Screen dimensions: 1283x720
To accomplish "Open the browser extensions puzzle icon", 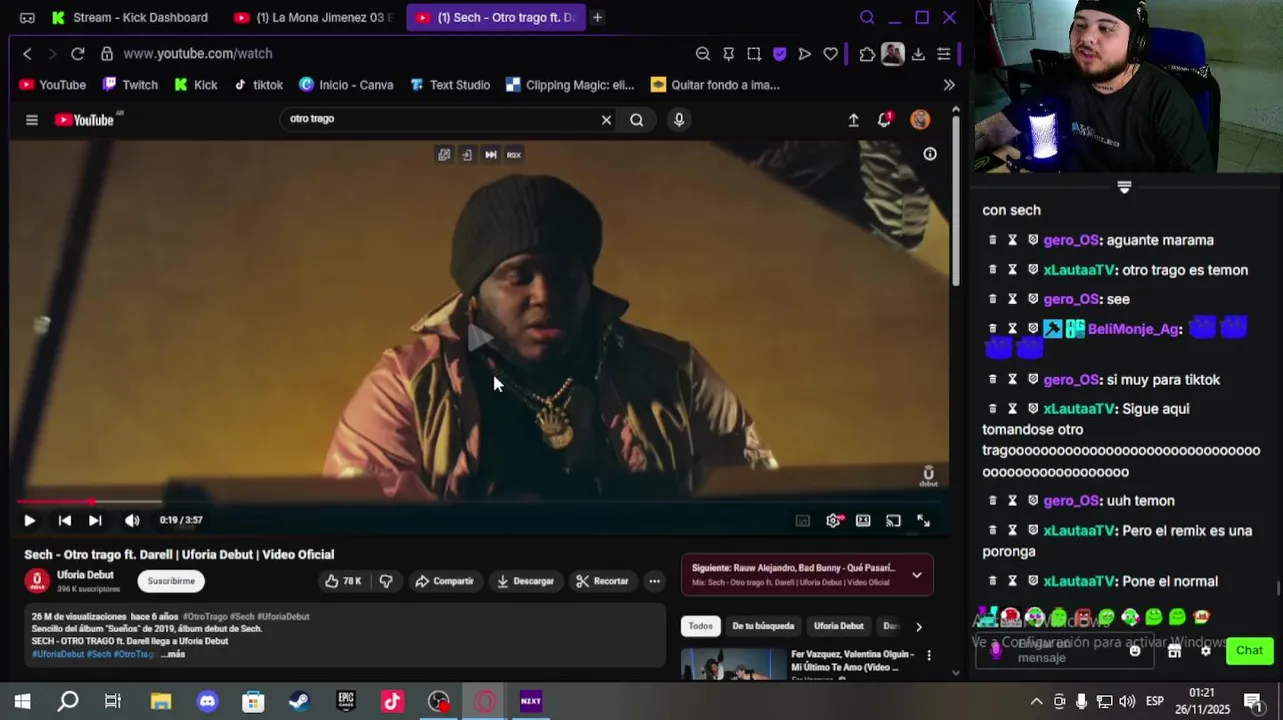I will 867,54.
